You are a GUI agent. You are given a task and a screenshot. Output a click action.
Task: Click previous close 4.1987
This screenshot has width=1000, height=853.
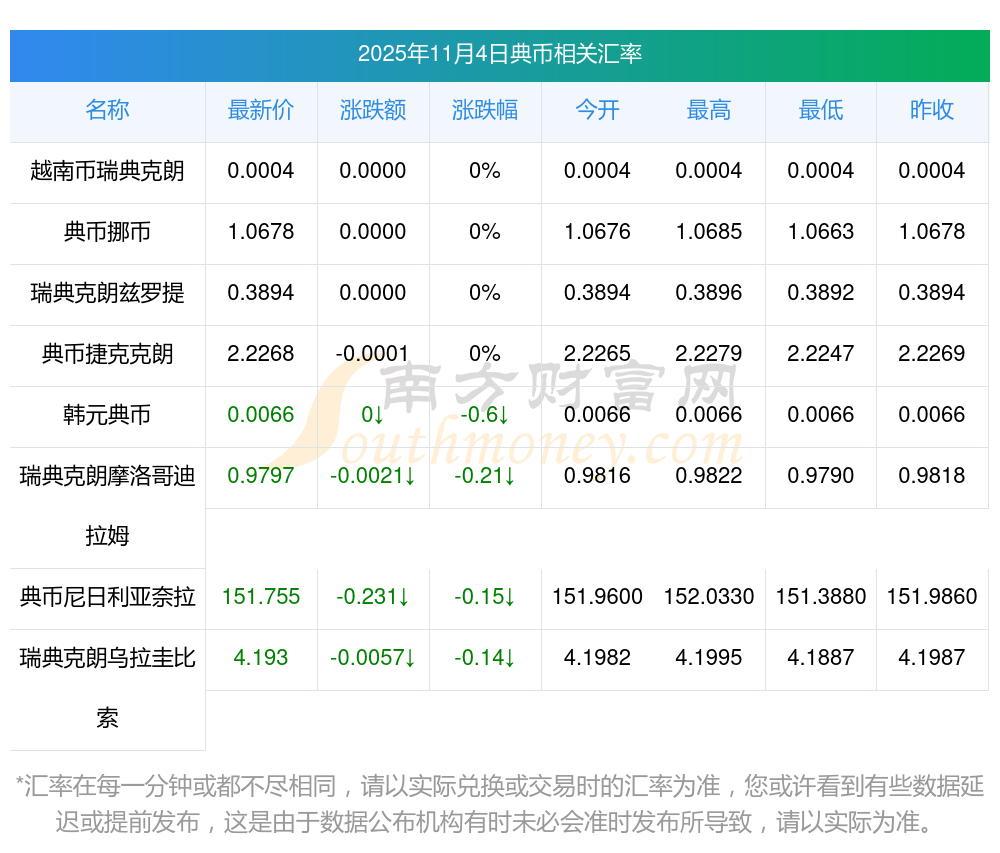tap(932, 657)
